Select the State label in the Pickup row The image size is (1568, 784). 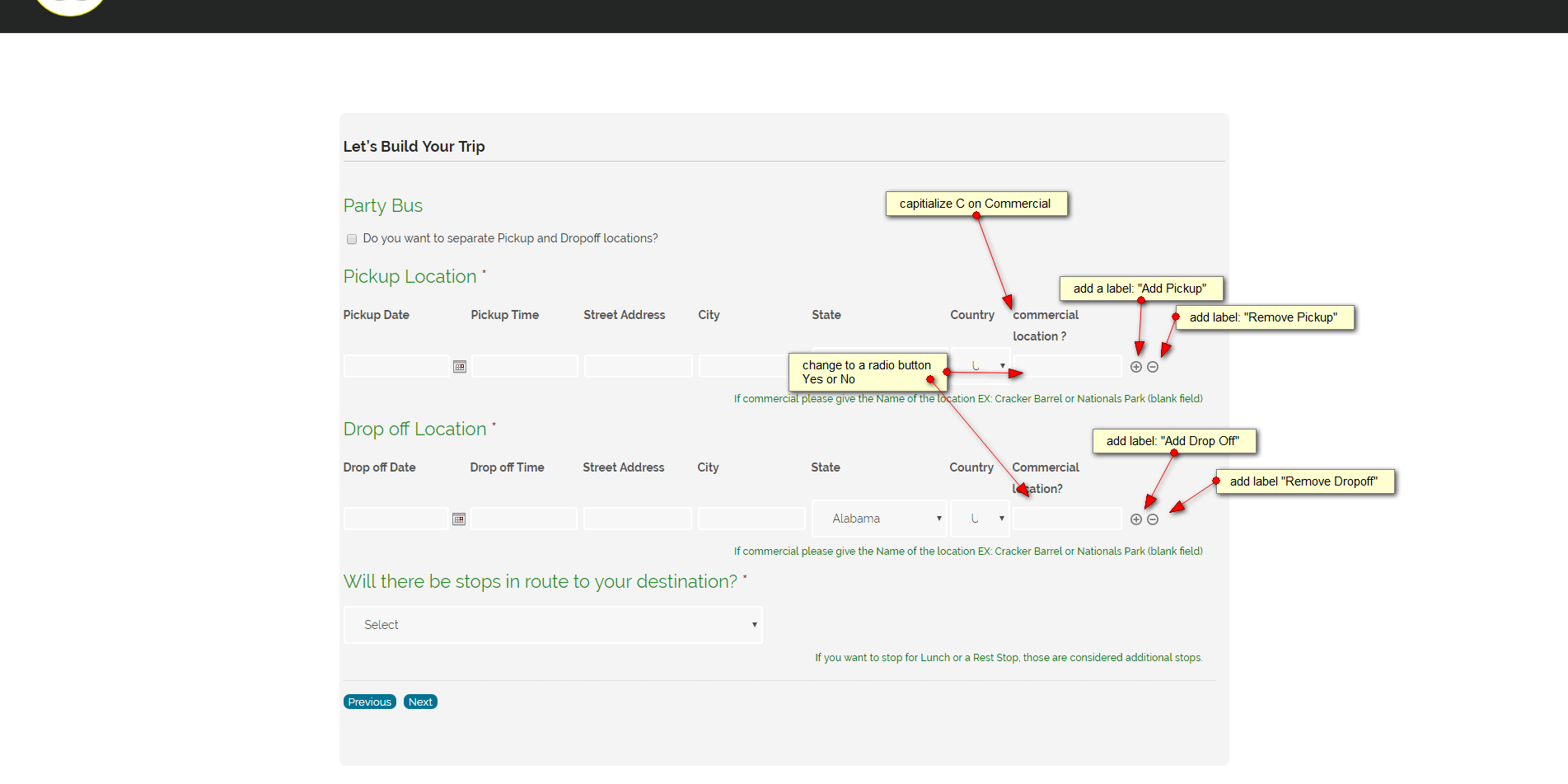pyautogui.click(x=826, y=315)
